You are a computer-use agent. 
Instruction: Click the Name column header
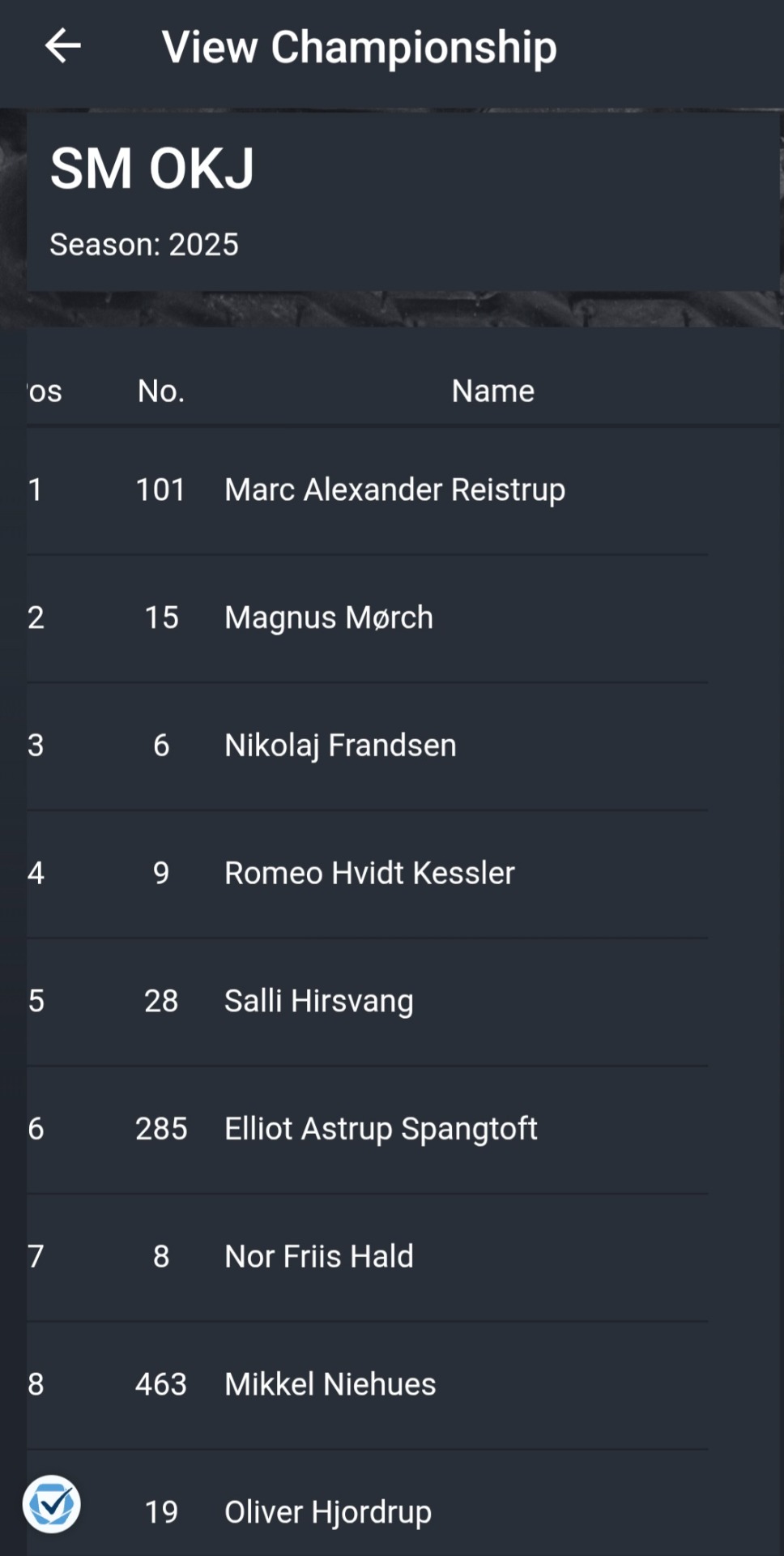click(492, 391)
